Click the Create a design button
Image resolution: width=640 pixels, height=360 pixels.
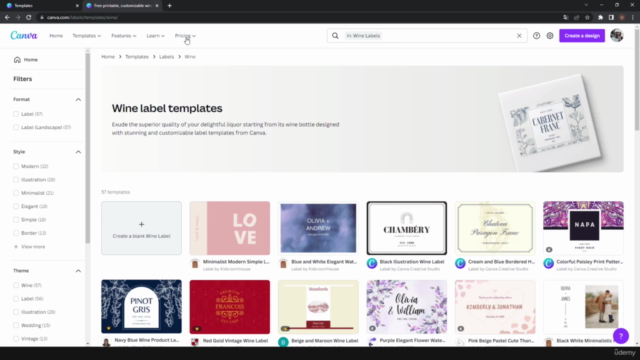pos(582,36)
